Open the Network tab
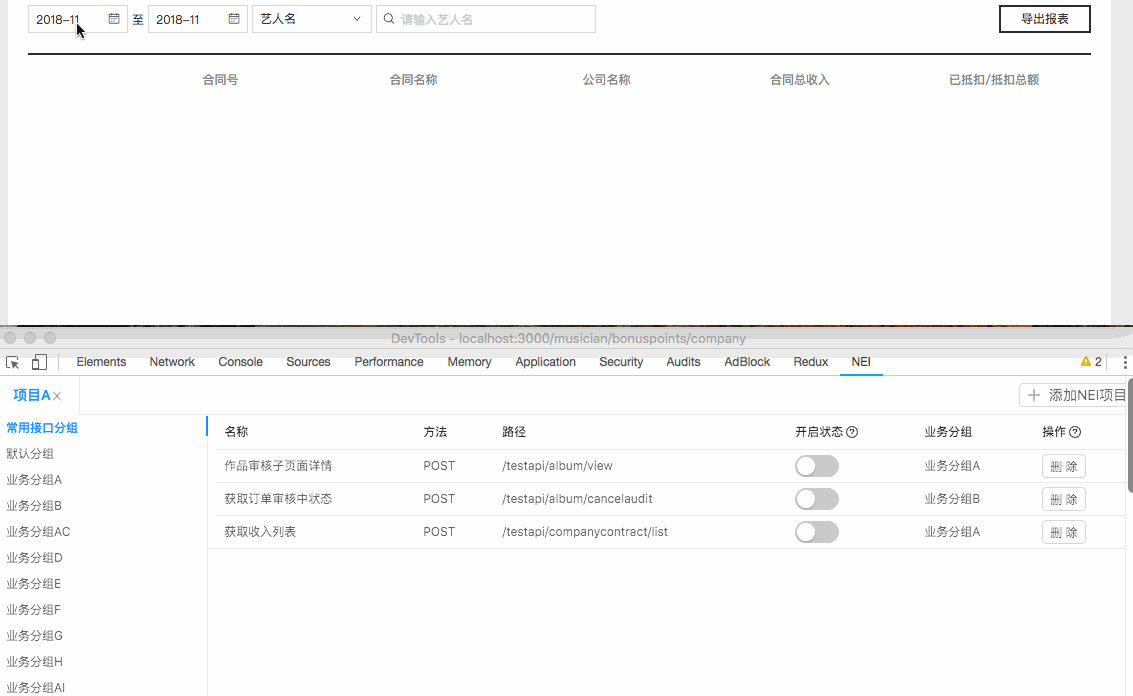Image resolution: width=1133 pixels, height=696 pixels. pos(172,362)
